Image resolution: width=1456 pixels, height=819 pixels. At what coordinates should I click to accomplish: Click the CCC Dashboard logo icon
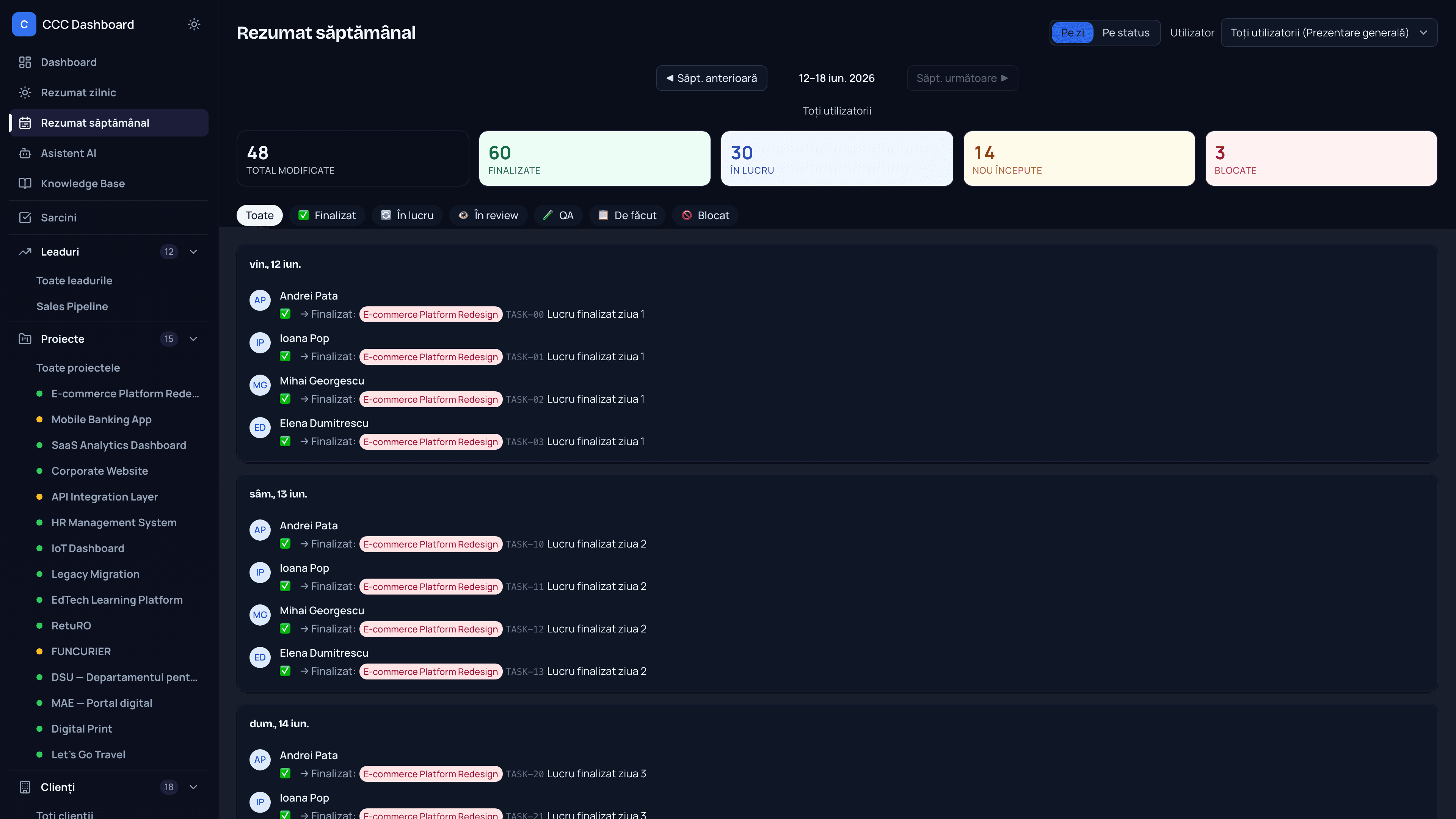24,24
